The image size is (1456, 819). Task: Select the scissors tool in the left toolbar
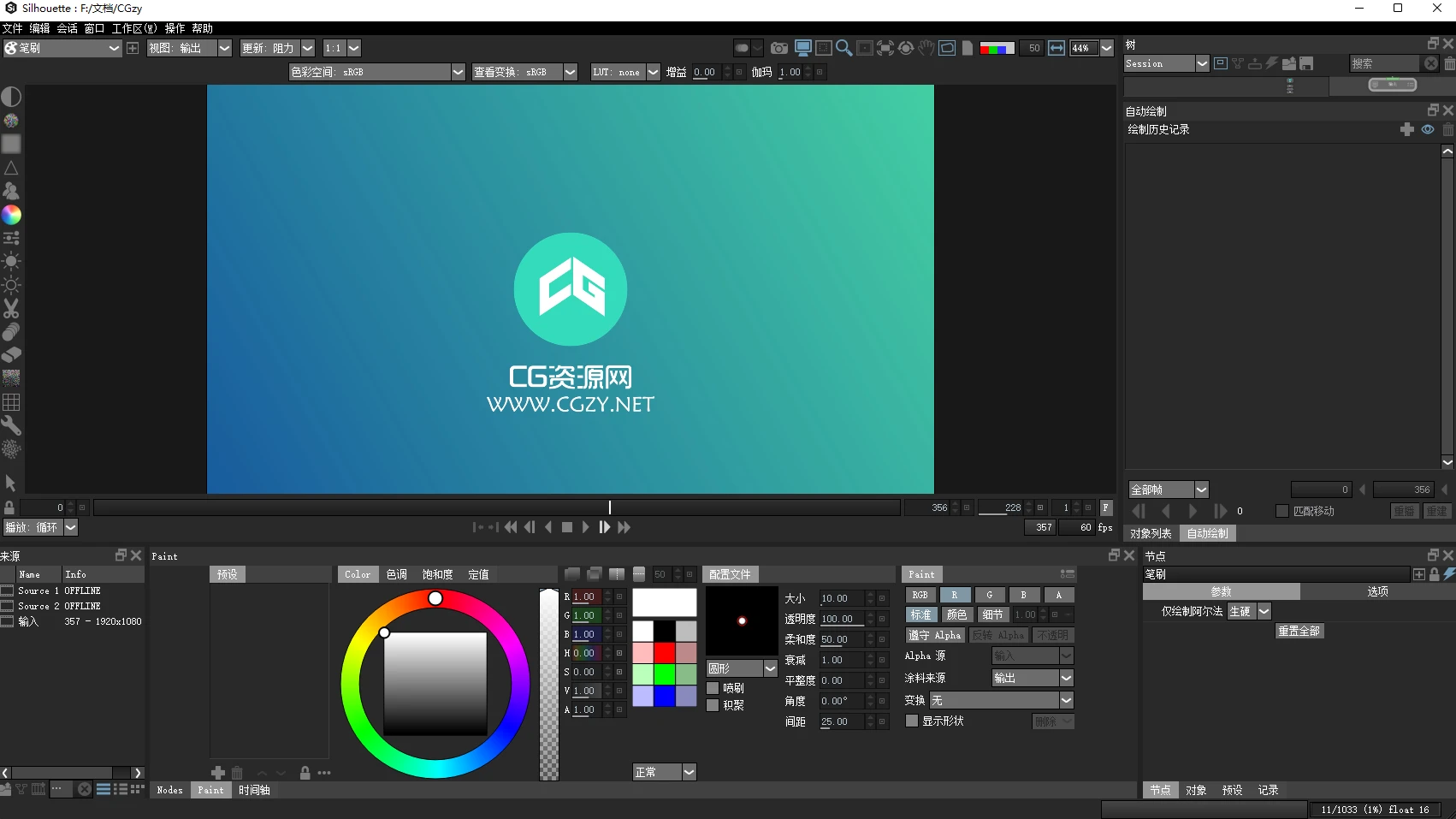pos(12,309)
